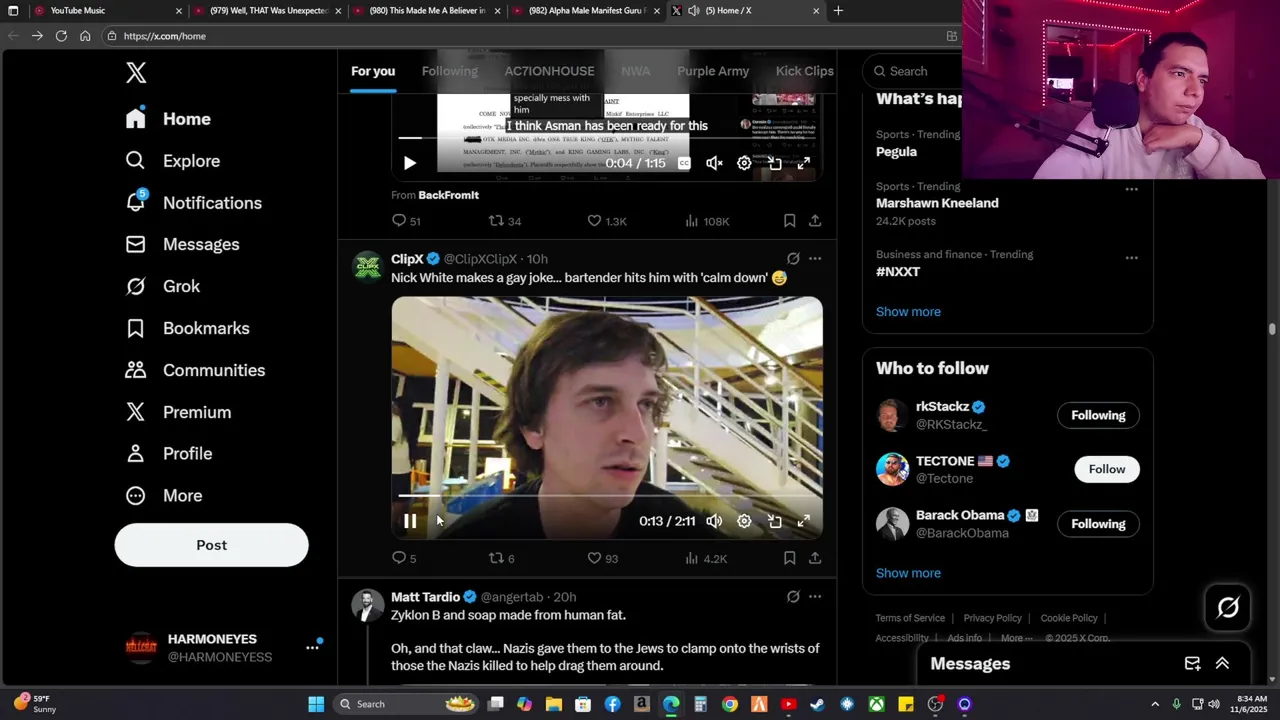Toggle picture-in-picture on BackFromIt video
Viewport: 1280px width, 720px height.
coord(774,163)
